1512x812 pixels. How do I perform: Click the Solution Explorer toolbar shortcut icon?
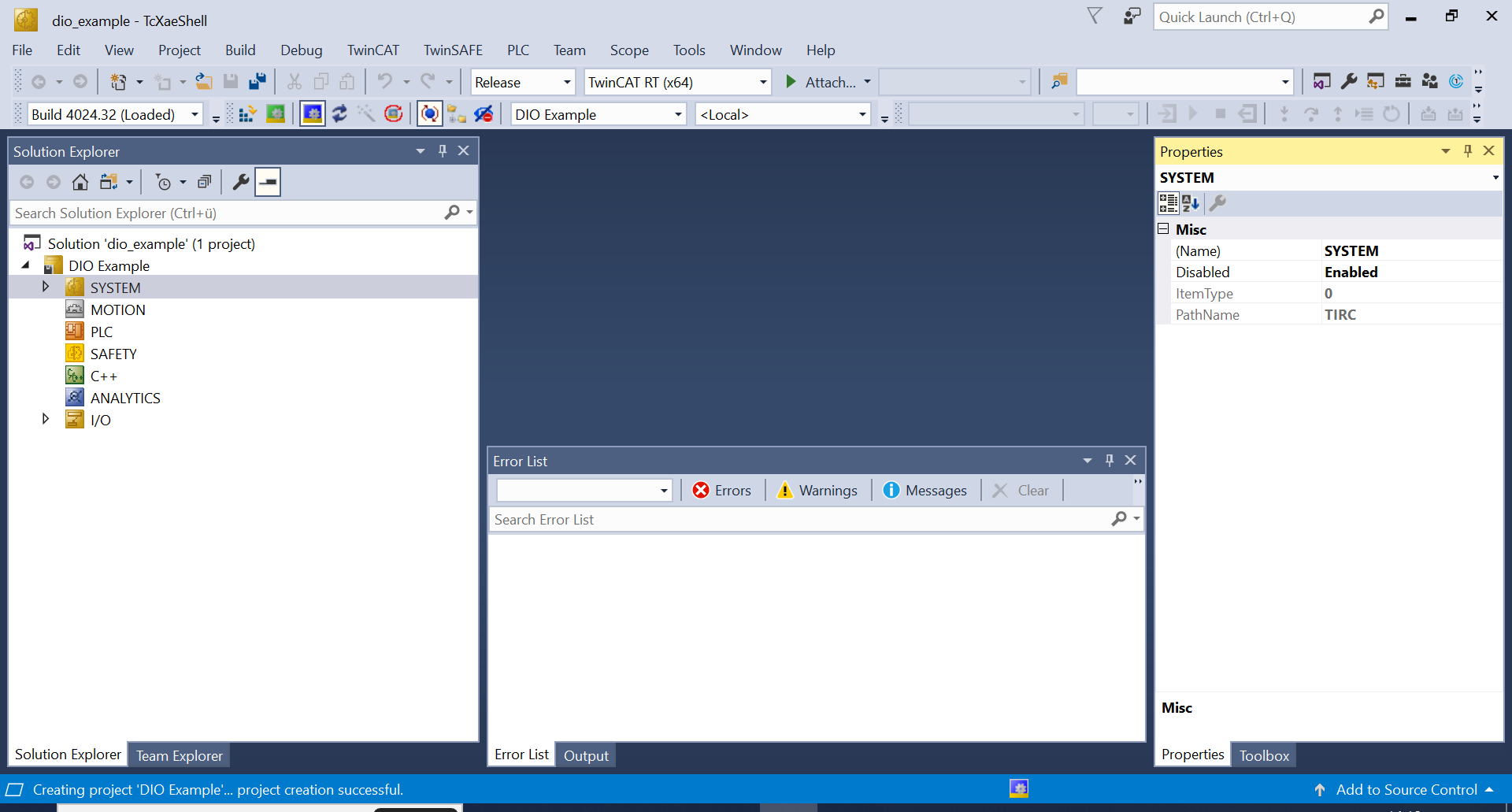click(1322, 81)
